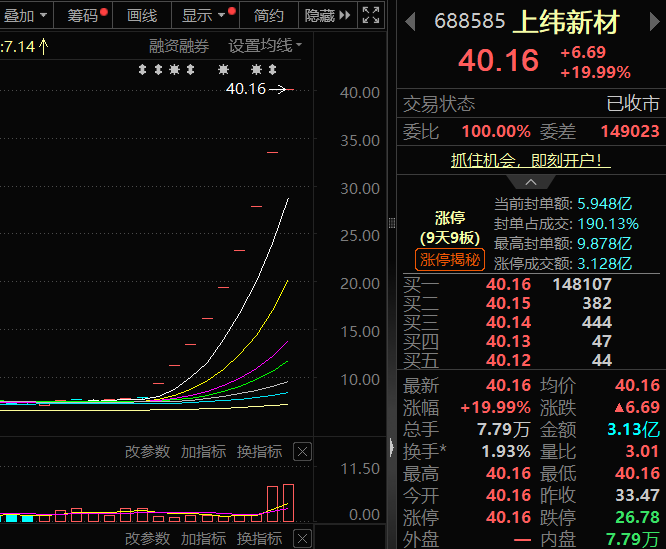Open 设置均线 moving average settings dropdown
The height and width of the screenshot is (549, 666).
(265, 45)
